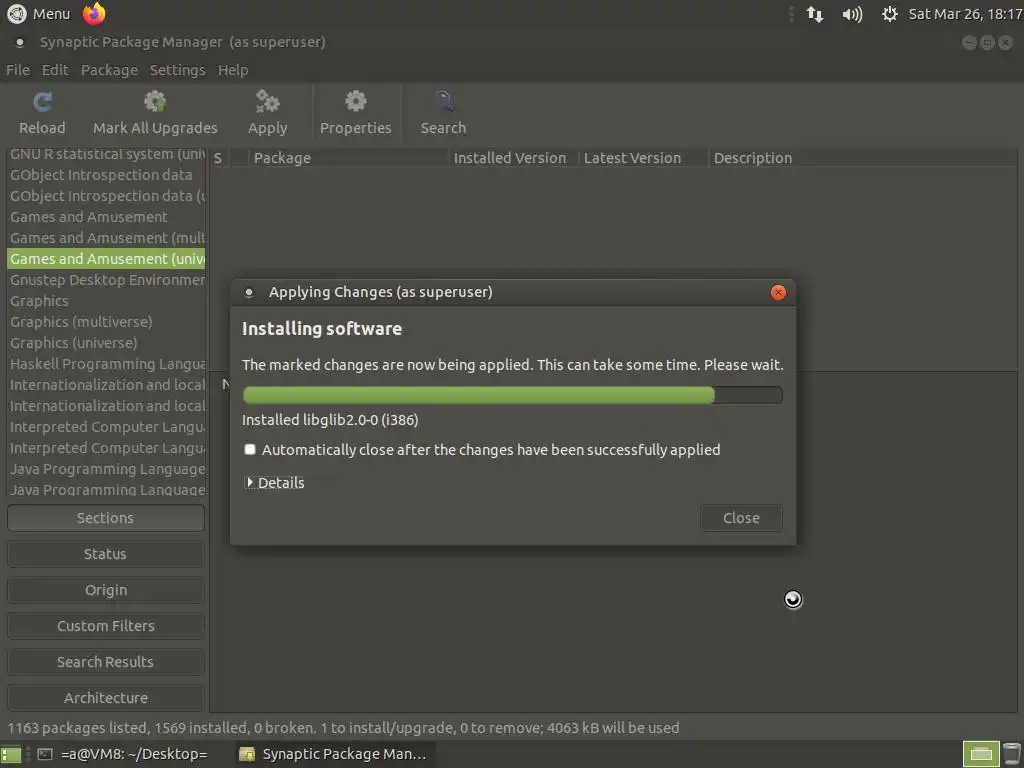Switch to Sections filter view
The width and height of the screenshot is (1024, 768).
(x=106, y=518)
